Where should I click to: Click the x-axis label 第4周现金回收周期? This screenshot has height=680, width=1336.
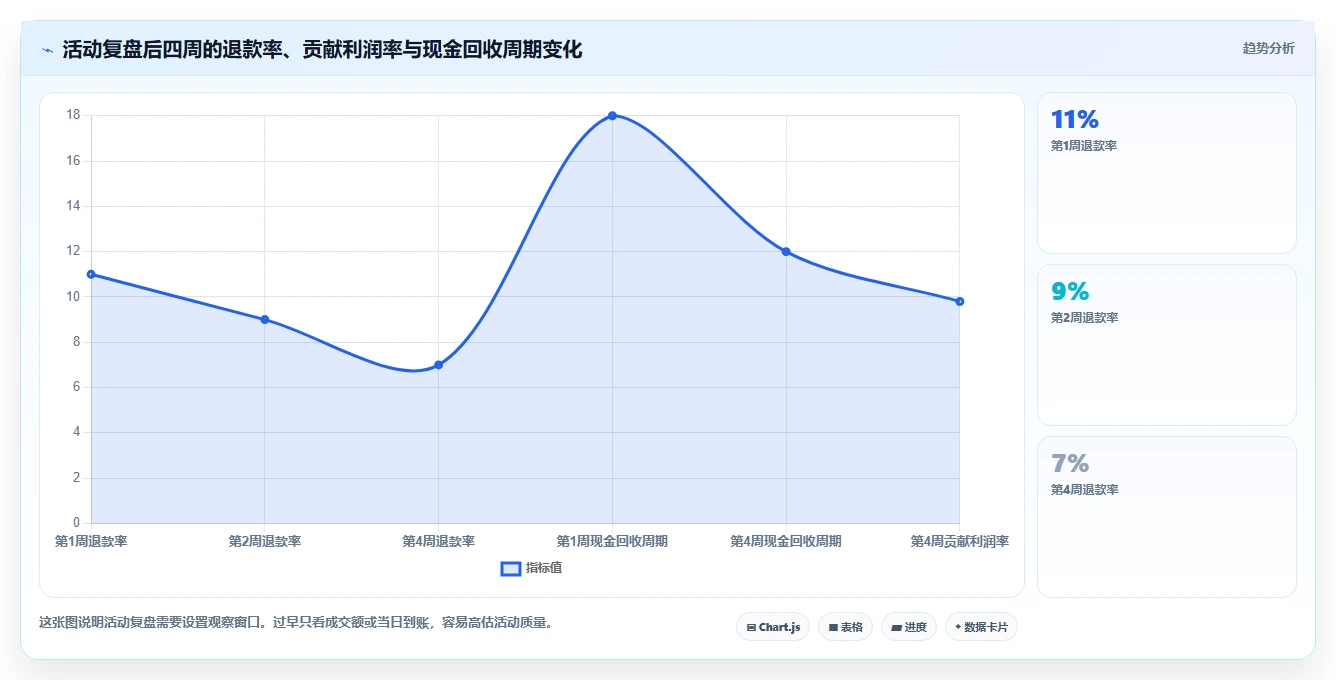[x=786, y=541]
